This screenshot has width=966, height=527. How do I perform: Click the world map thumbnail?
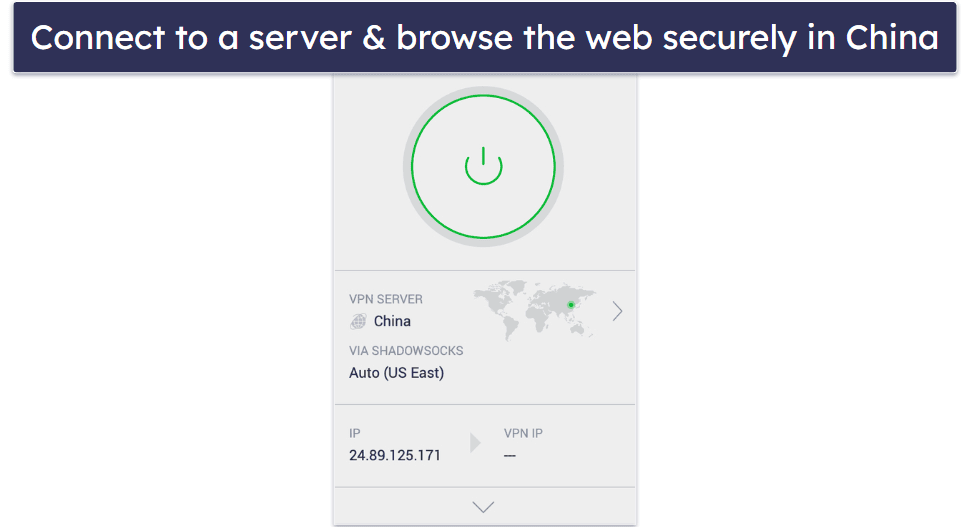[535, 310]
